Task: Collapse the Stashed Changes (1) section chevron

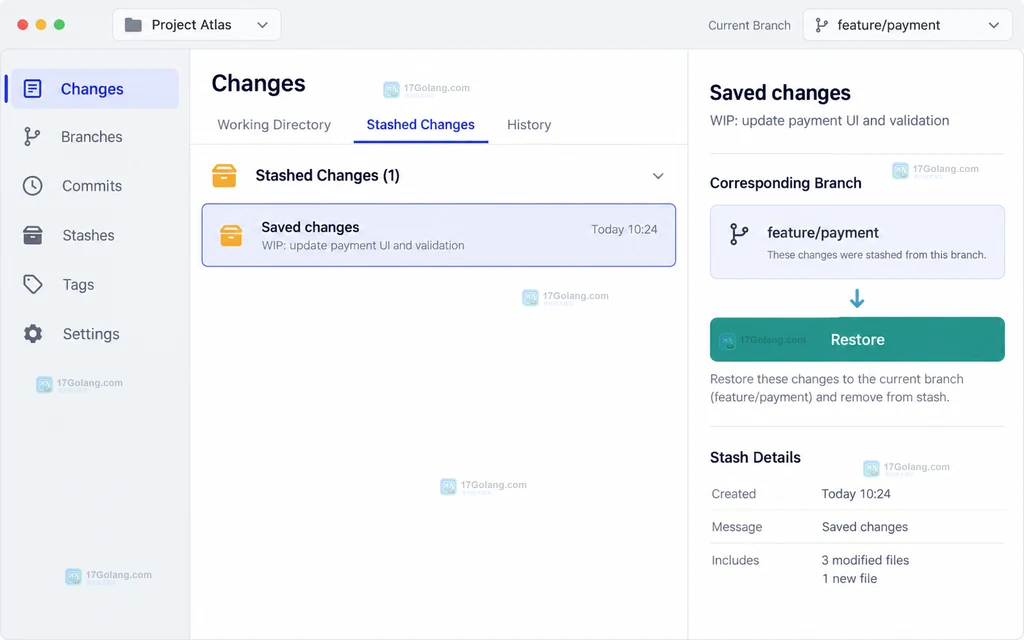Action: (x=658, y=176)
